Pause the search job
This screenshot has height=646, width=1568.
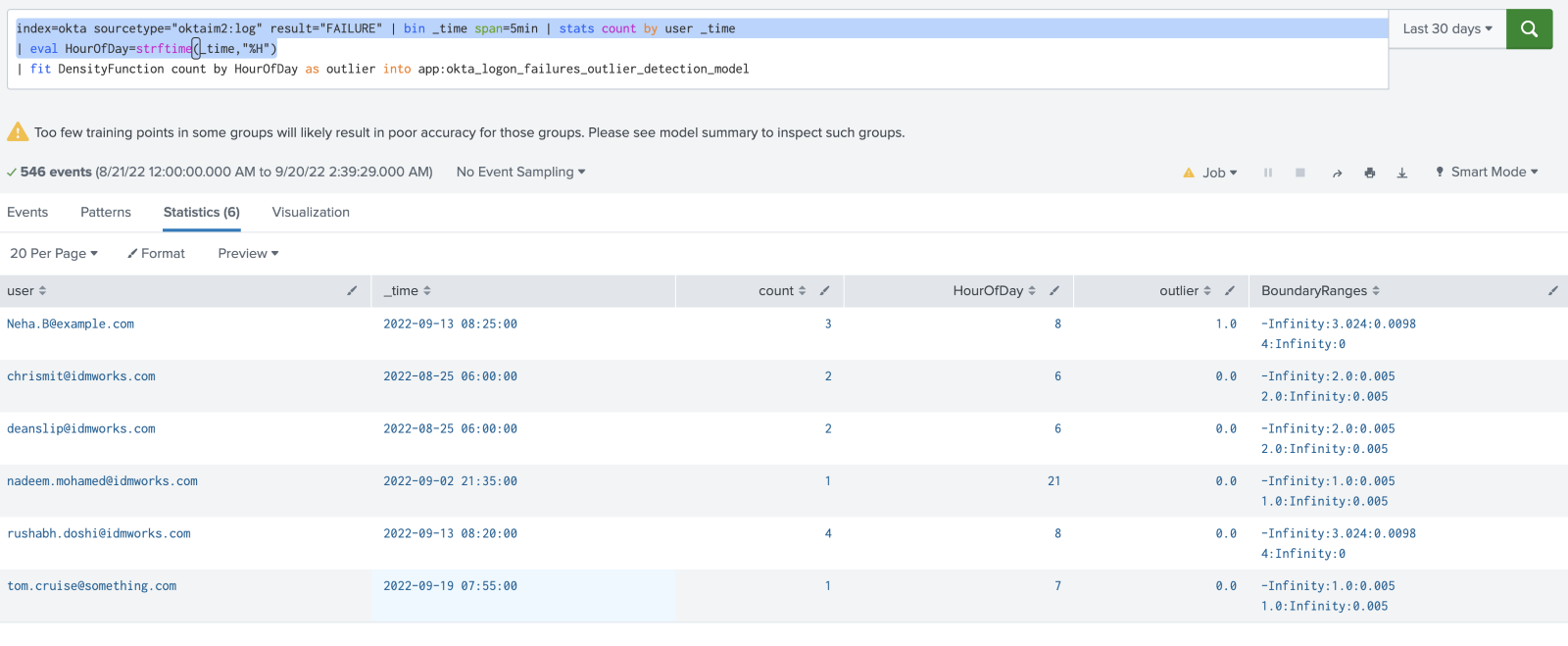click(1268, 173)
